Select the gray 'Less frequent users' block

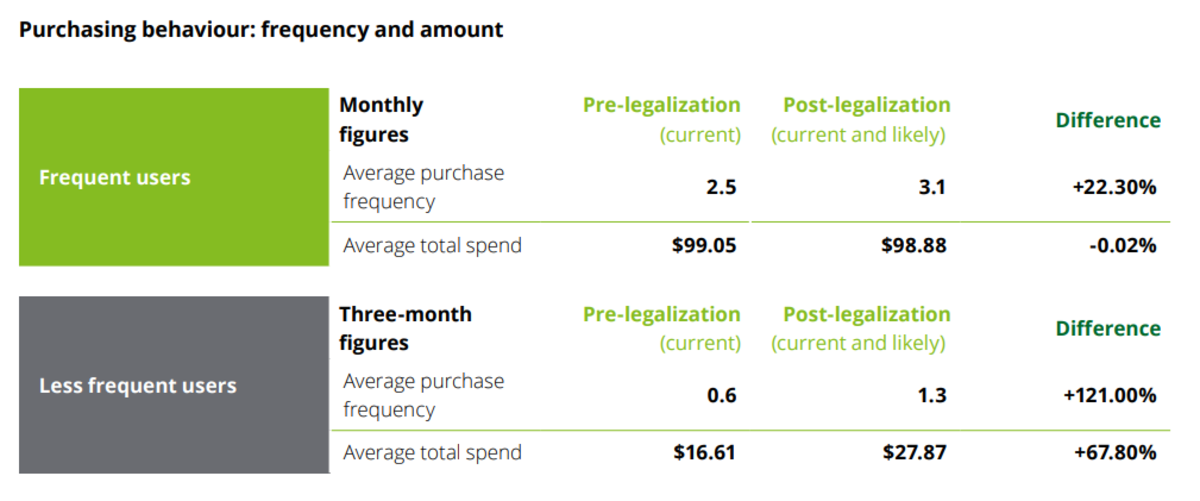point(173,386)
